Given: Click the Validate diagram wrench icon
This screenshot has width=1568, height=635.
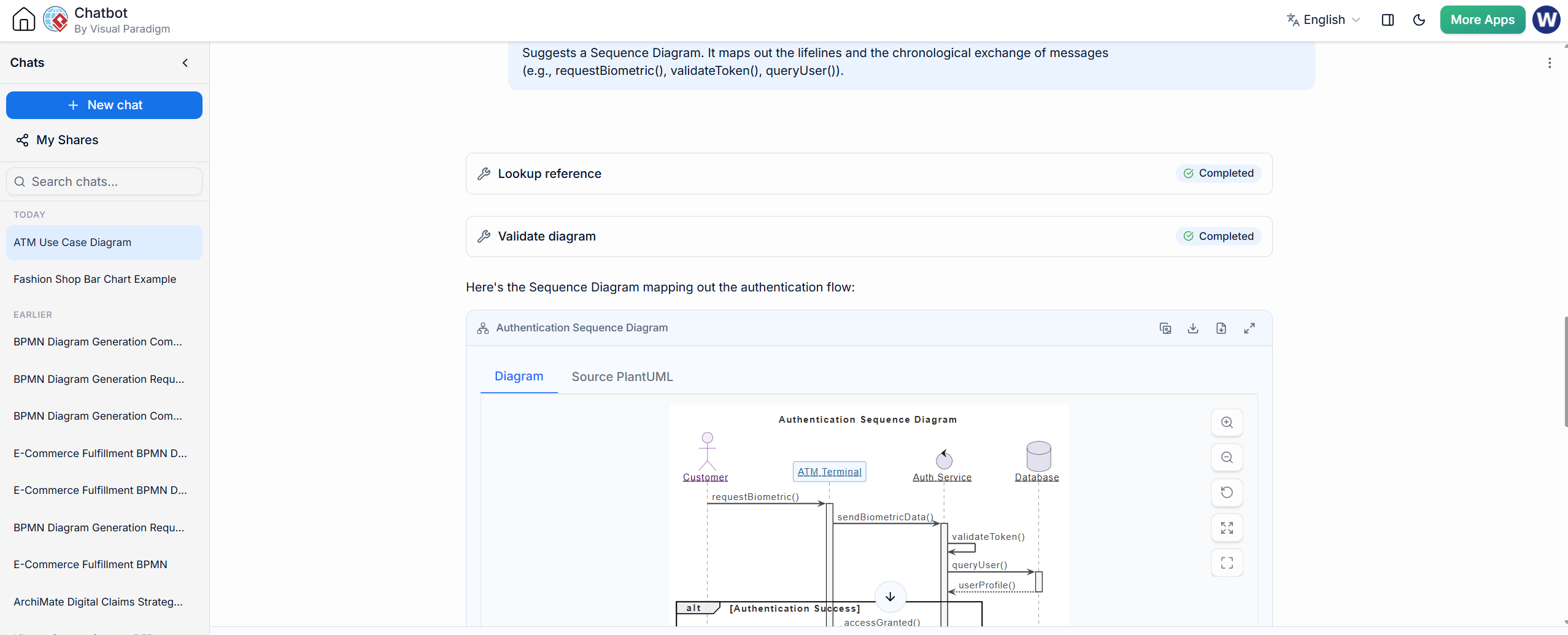Looking at the screenshot, I should pyautogui.click(x=484, y=236).
